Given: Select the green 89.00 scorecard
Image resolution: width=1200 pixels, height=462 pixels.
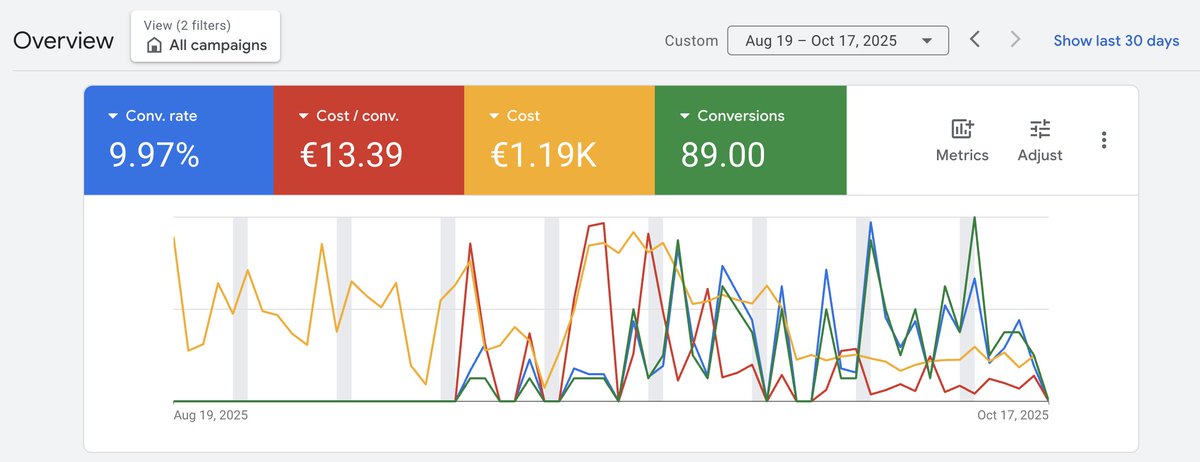Looking at the screenshot, I should [x=750, y=140].
